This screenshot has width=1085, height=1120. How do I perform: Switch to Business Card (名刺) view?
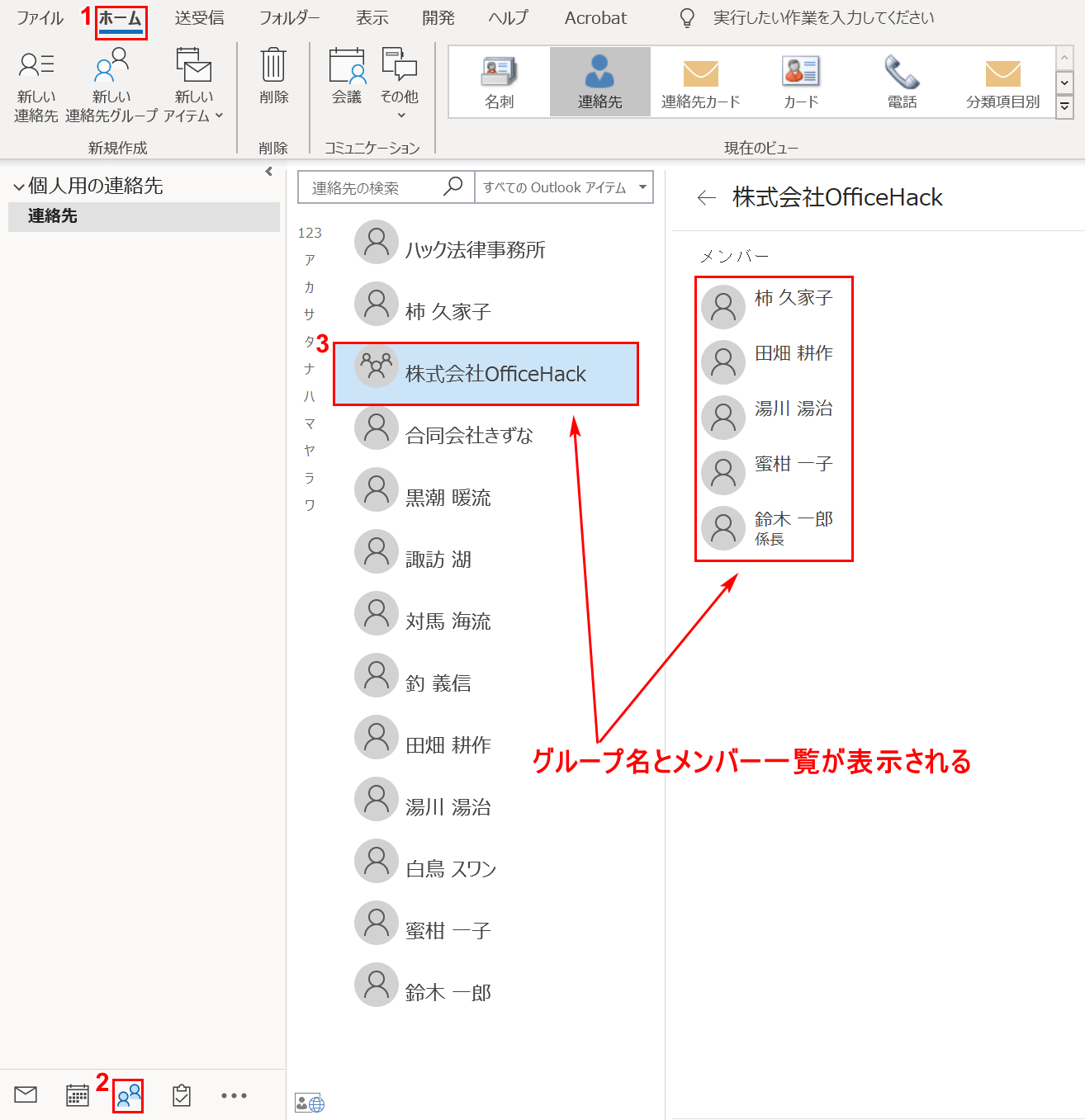point(499,82)
